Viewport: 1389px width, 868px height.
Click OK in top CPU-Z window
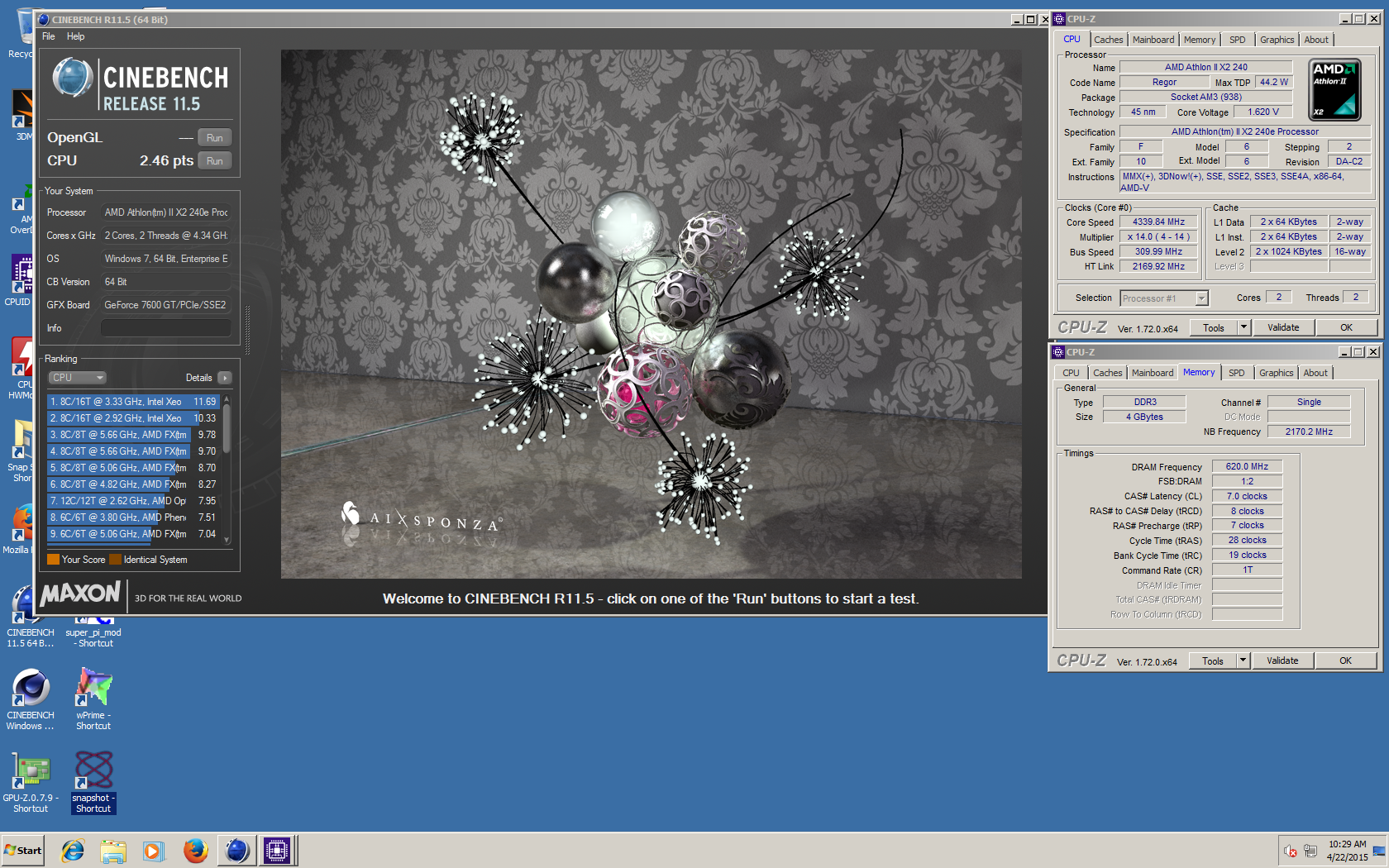(x=1347, y=328)
